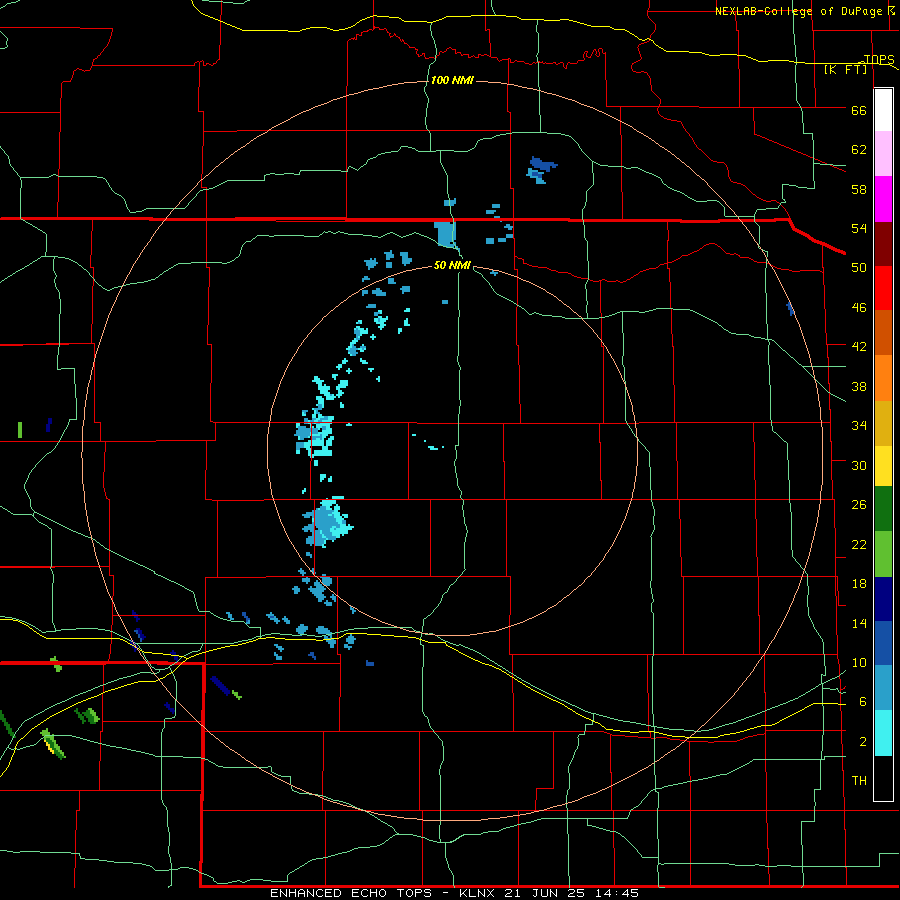Click the magenta 58 kft legend swatch
The width and height of the screenshot is (900, 900).
pos(883,199)
